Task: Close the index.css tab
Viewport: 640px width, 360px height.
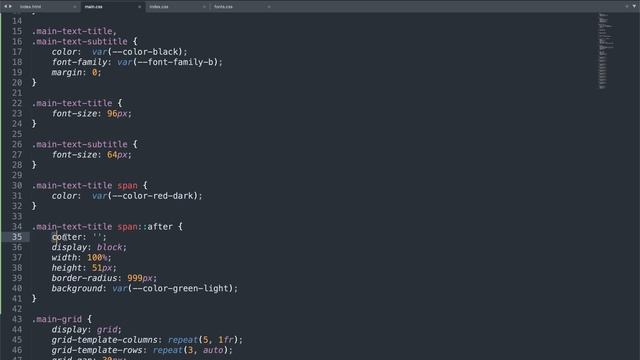Action: point(204,7)
